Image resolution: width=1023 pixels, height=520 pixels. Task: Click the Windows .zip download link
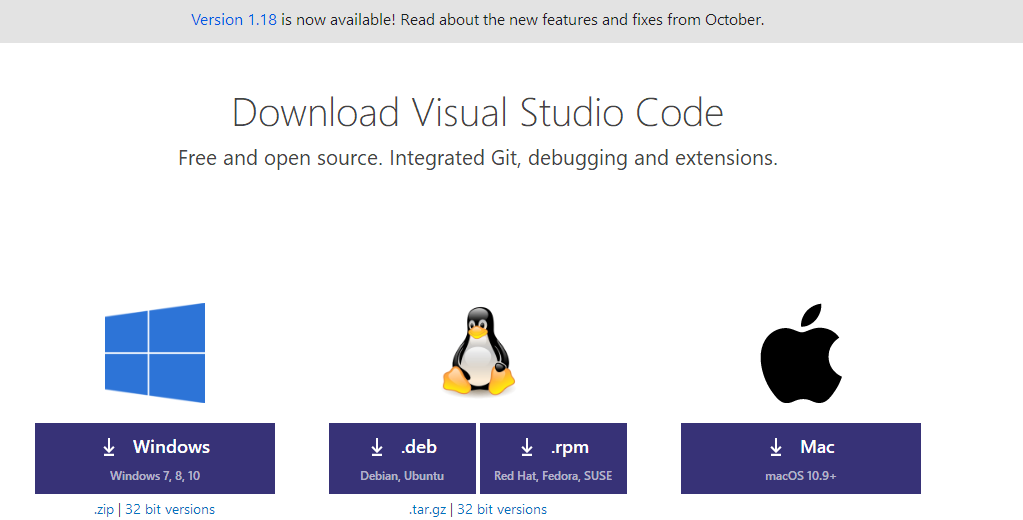pos(104,510)
